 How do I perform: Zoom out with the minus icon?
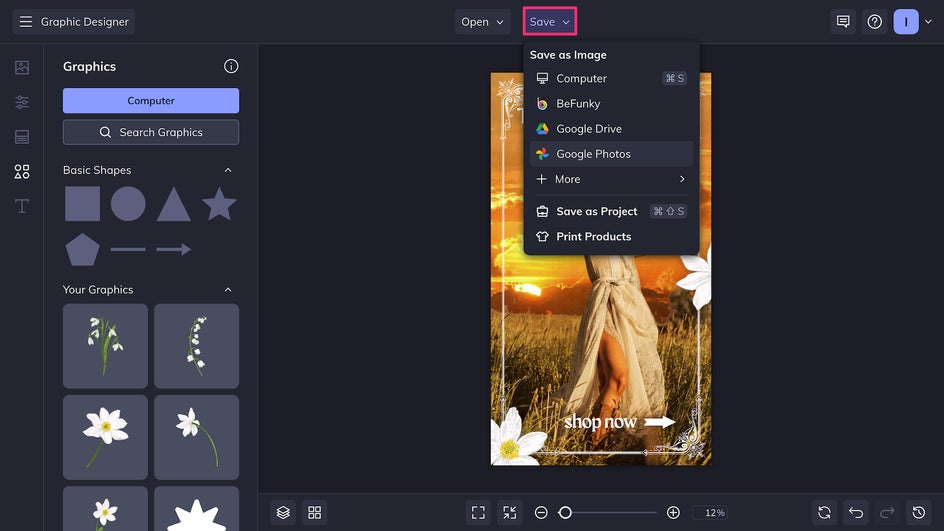tap(541, 512)
